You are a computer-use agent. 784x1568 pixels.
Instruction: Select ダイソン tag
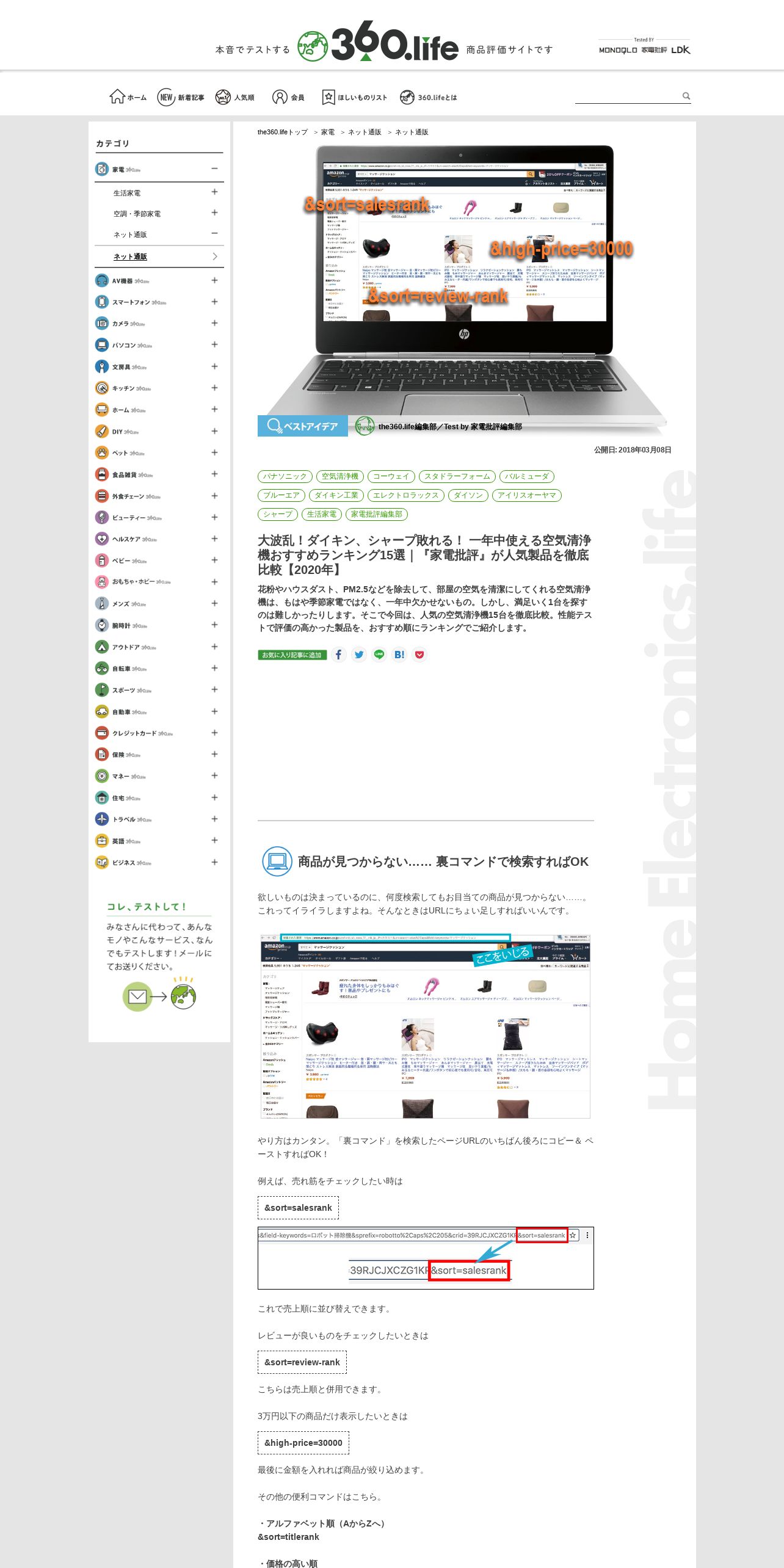[468, 495]
